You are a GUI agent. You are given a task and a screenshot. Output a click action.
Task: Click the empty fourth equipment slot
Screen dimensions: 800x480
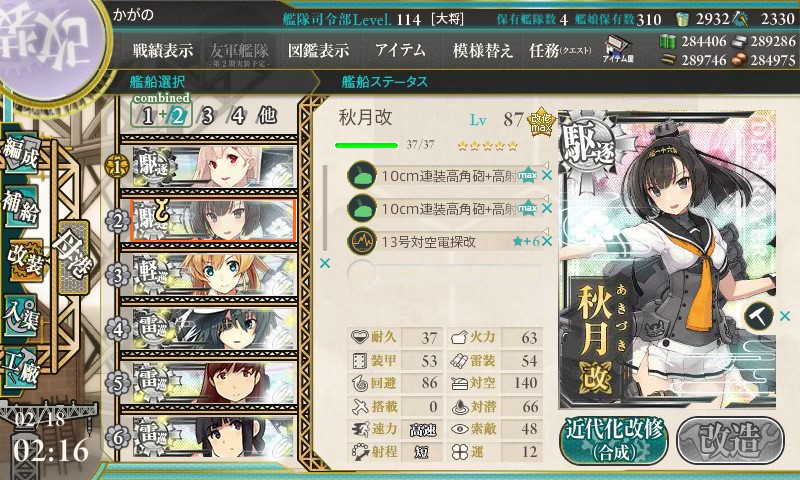pyautogui.click(x=444, y=273)
